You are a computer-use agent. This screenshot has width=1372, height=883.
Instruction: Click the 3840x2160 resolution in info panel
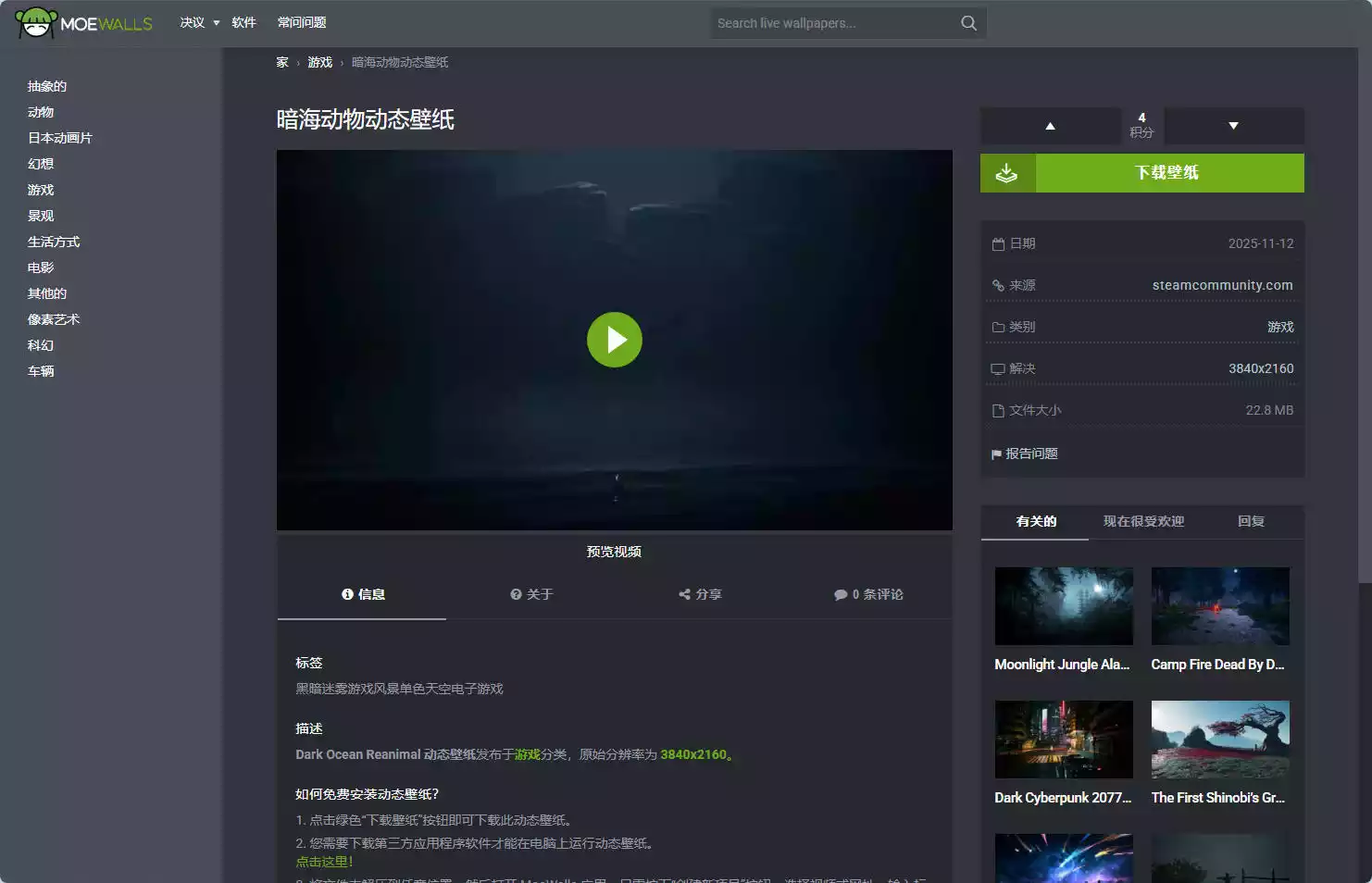pos(1261,368)
